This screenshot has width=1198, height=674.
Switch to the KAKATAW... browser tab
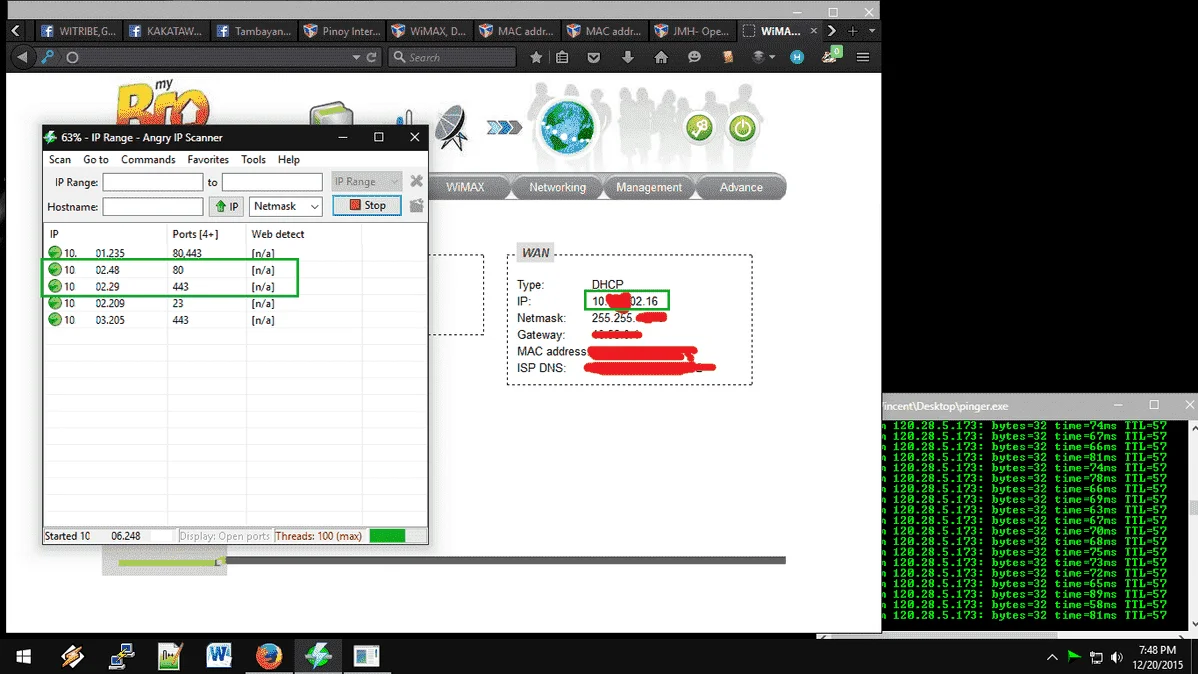pyautogui.click(x=166, y=31)
